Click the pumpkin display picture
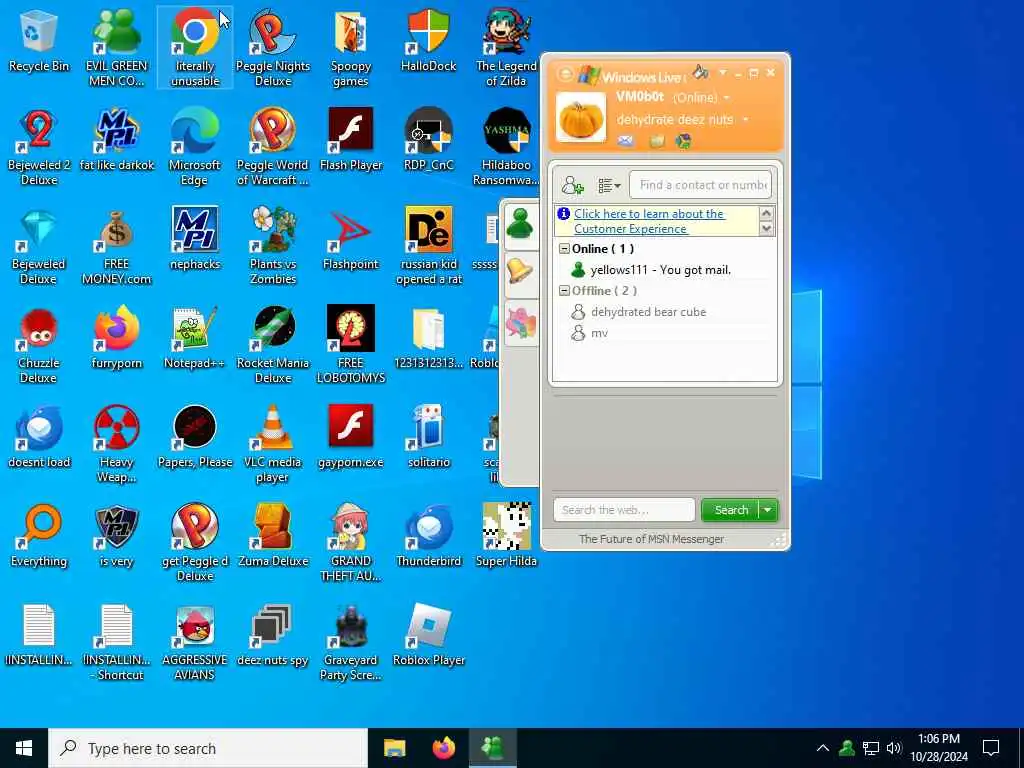The image size is (1024, 768). (x=581, y=118)
